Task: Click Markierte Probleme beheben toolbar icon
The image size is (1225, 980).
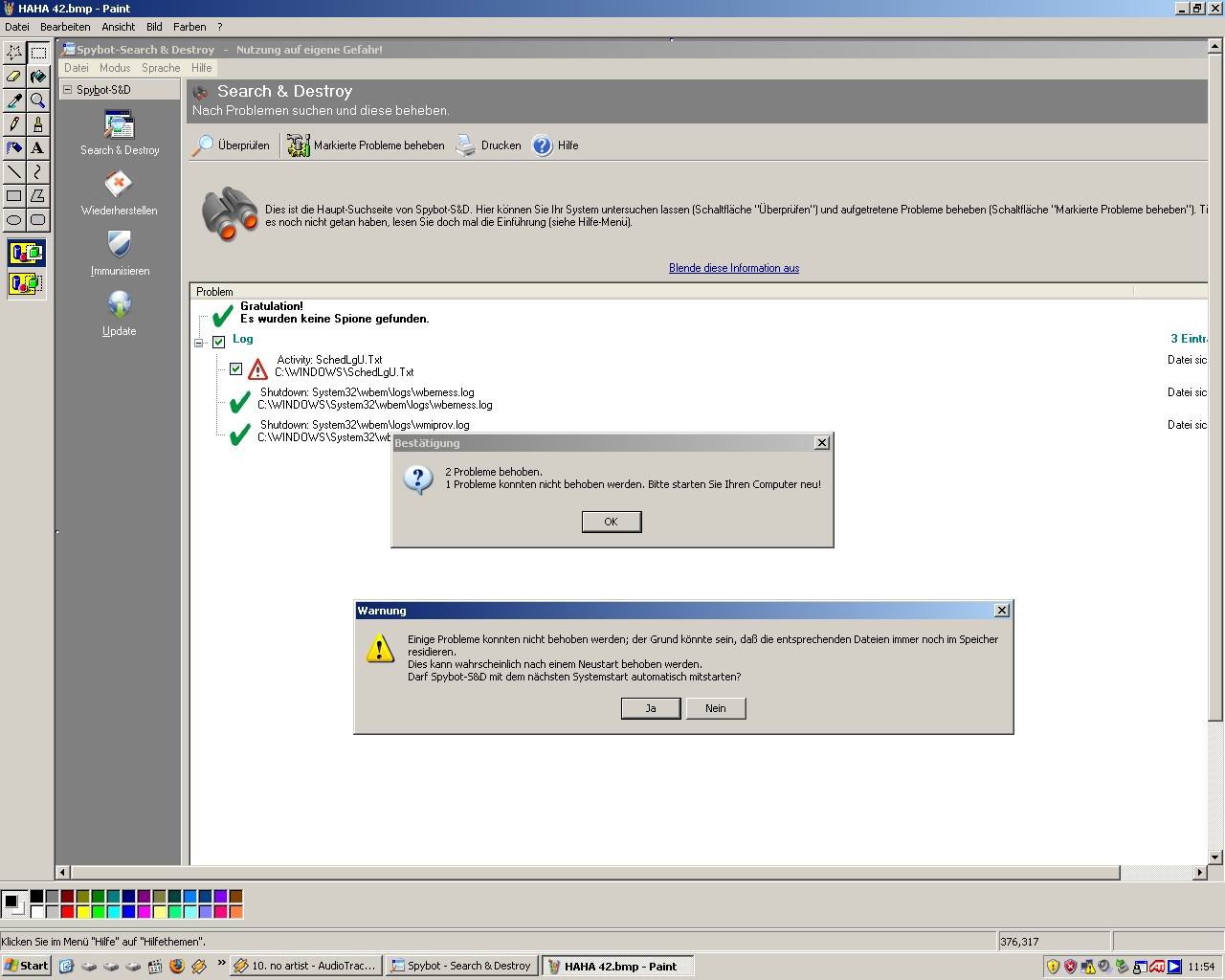Action: tap(299, 145)
